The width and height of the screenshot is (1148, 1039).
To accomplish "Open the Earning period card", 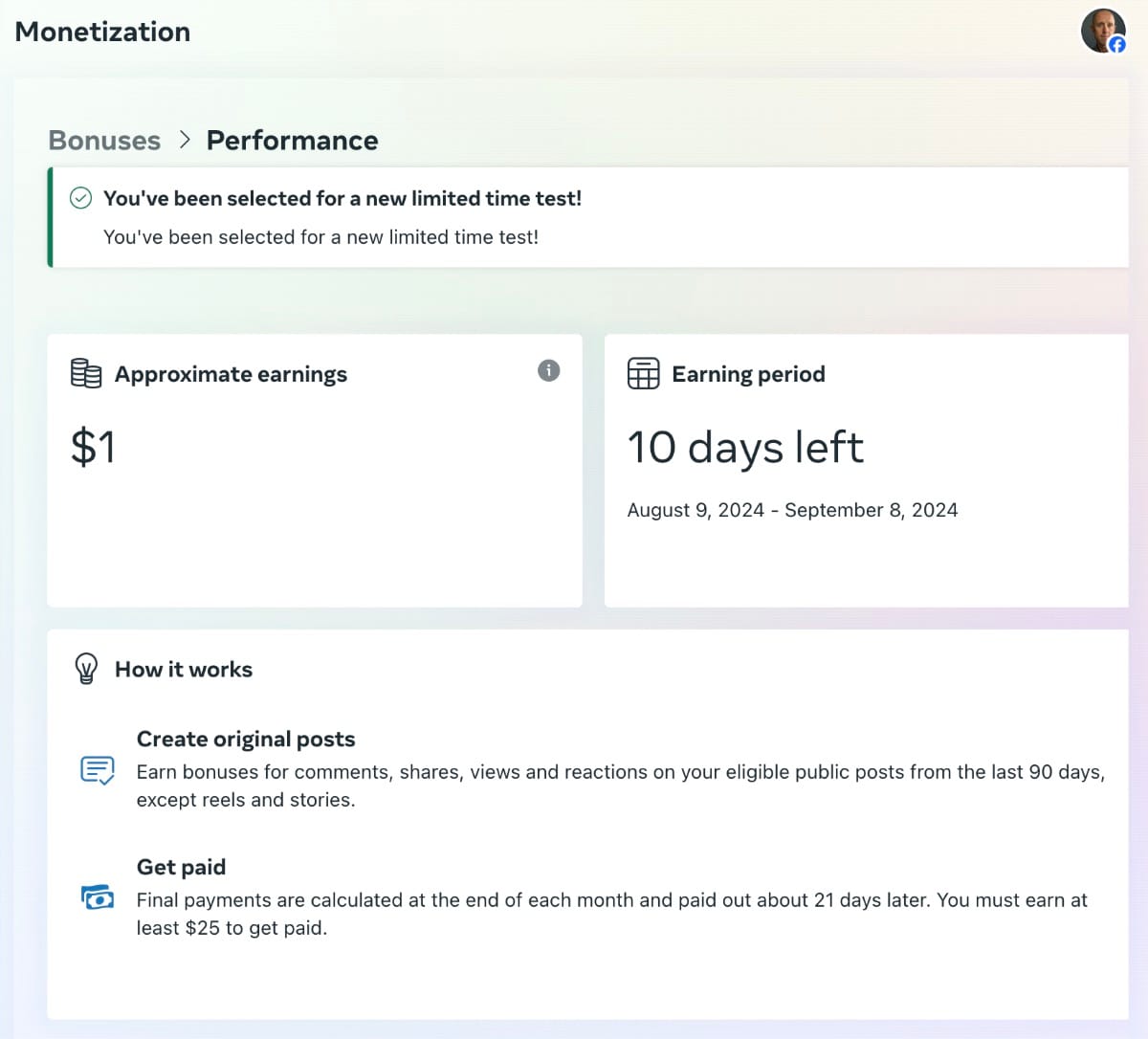I will point(866,469).
